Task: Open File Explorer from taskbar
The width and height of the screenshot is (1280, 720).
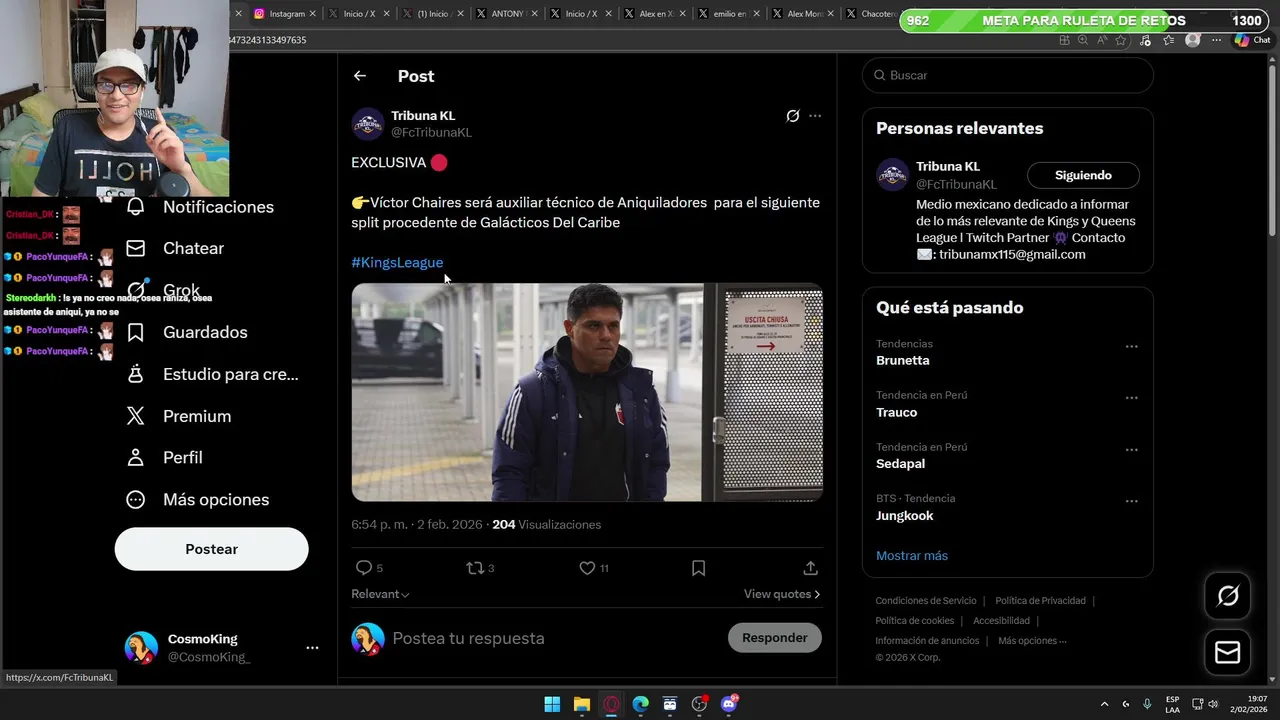Action: pos(581,704)
